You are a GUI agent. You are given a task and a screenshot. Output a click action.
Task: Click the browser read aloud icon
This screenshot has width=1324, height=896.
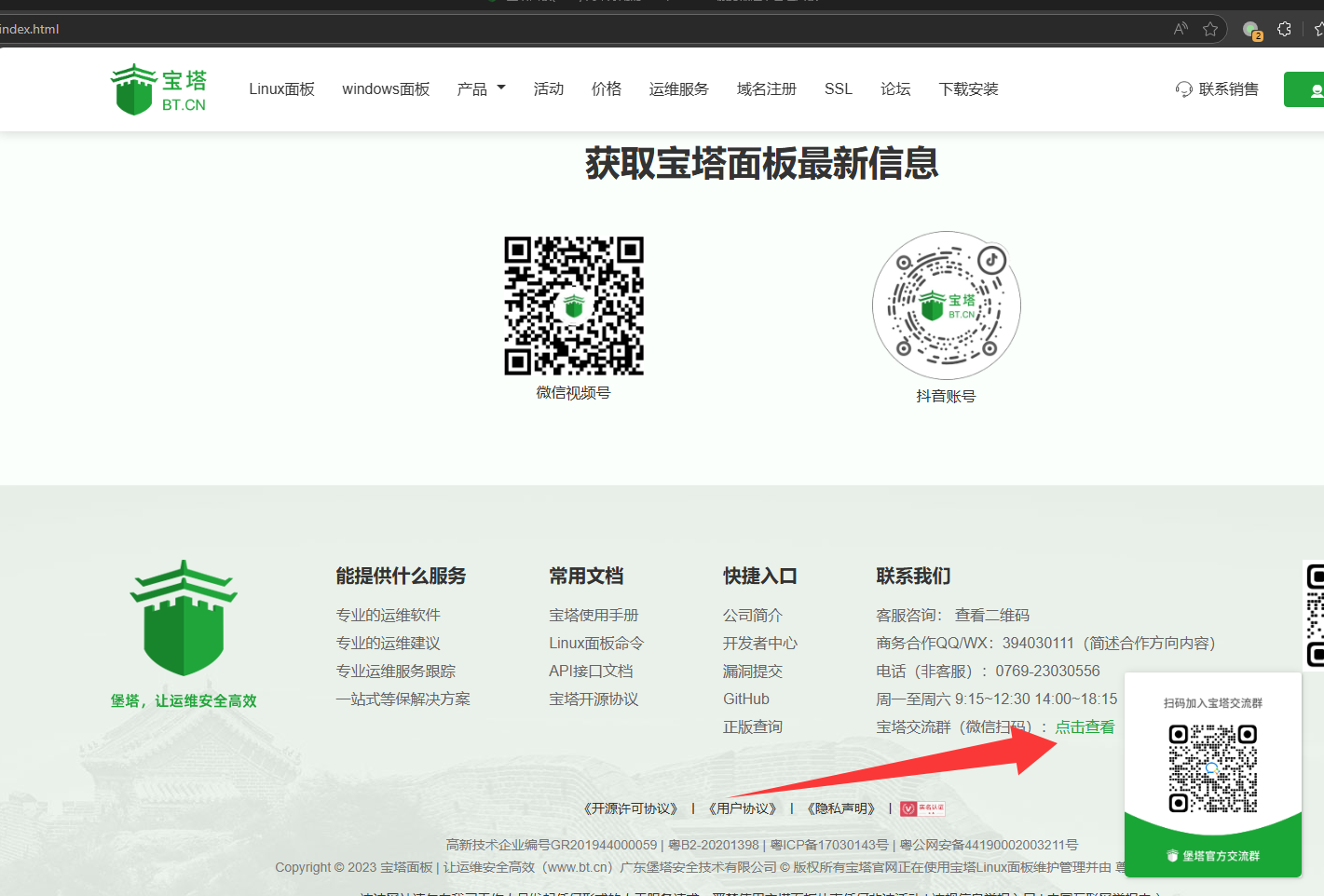pyautogui.click(x=1181, y=29)
